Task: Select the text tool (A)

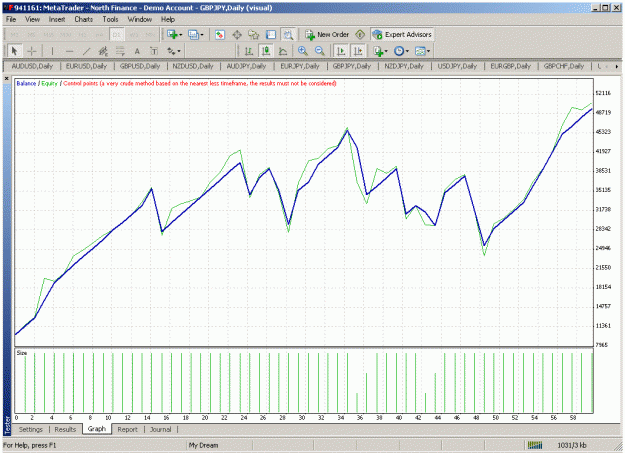Action: 137,51
